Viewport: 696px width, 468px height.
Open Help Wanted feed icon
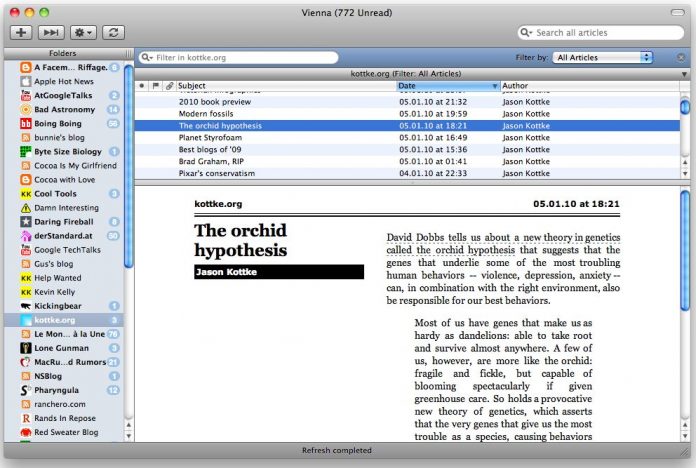pyautogui.click(x=26, y=278)
